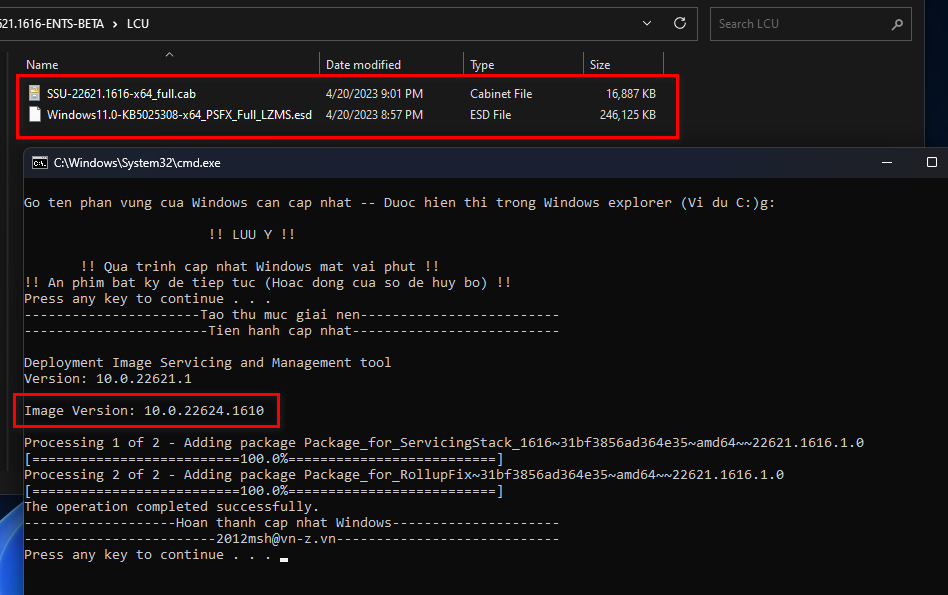The image size is (948, 595).
Task: Click the 'Processing 2 of 2' RollupFix line
Action: tap(404, 475)
